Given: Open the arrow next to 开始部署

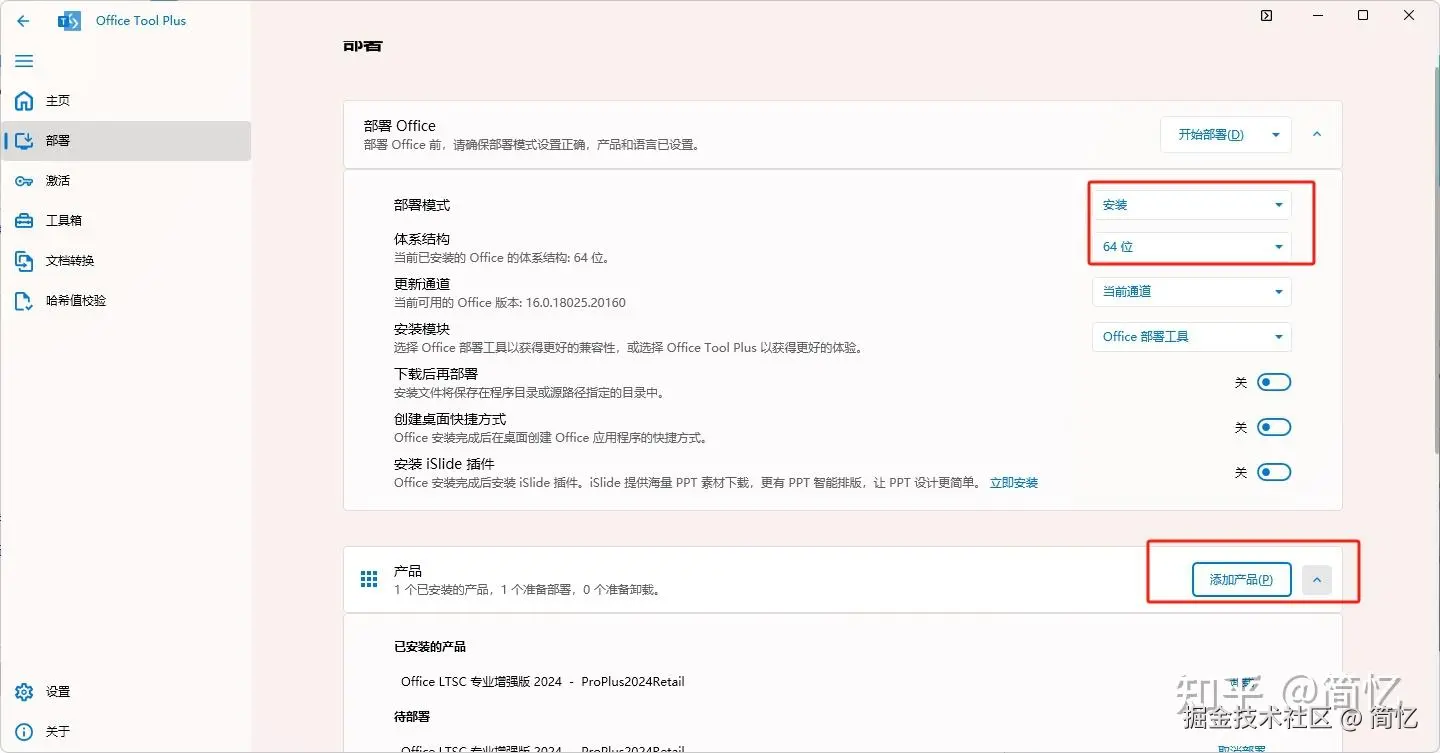Looking at the screenshot, I should tap(1275, 135).
